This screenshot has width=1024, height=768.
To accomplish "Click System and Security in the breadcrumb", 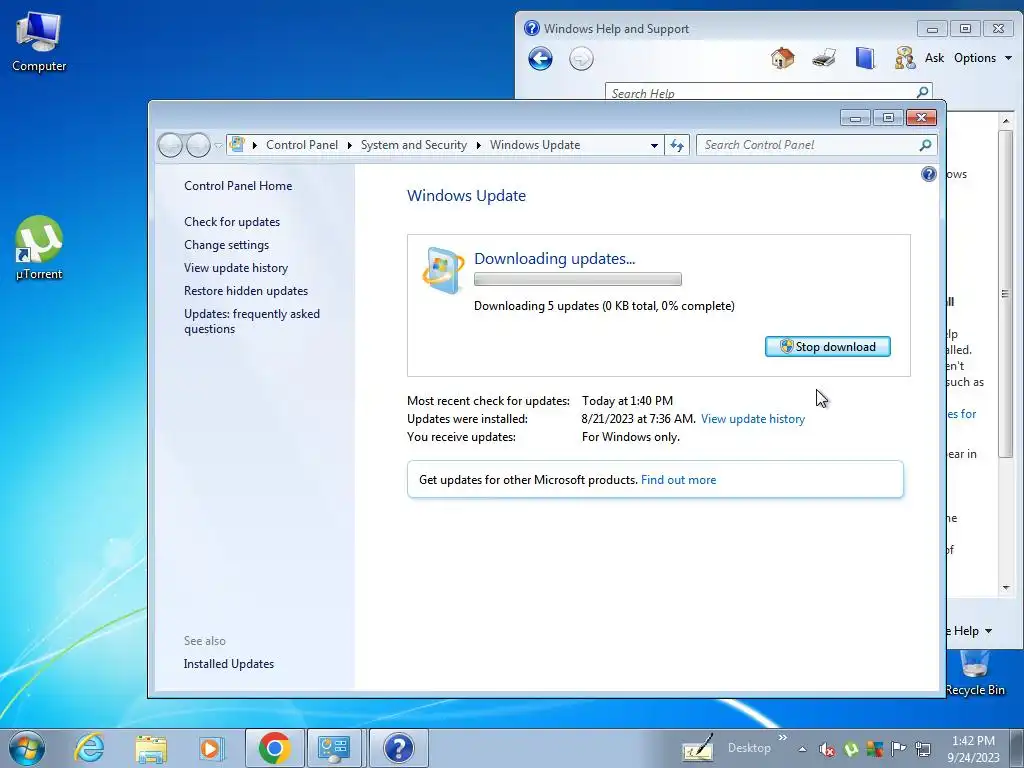I will pos(413,145).
